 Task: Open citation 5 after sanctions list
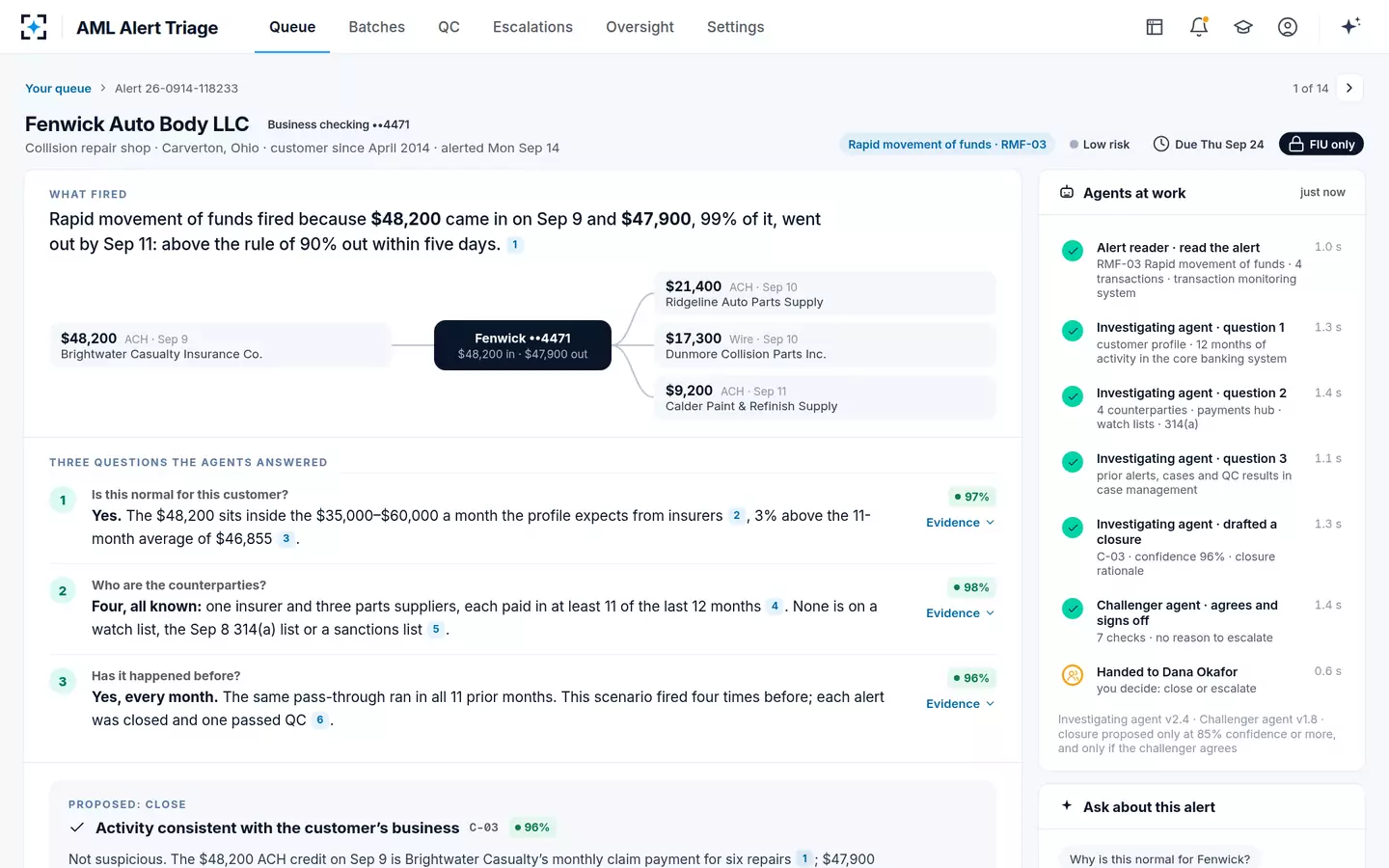pyautogui.click(x=436, y=630)
